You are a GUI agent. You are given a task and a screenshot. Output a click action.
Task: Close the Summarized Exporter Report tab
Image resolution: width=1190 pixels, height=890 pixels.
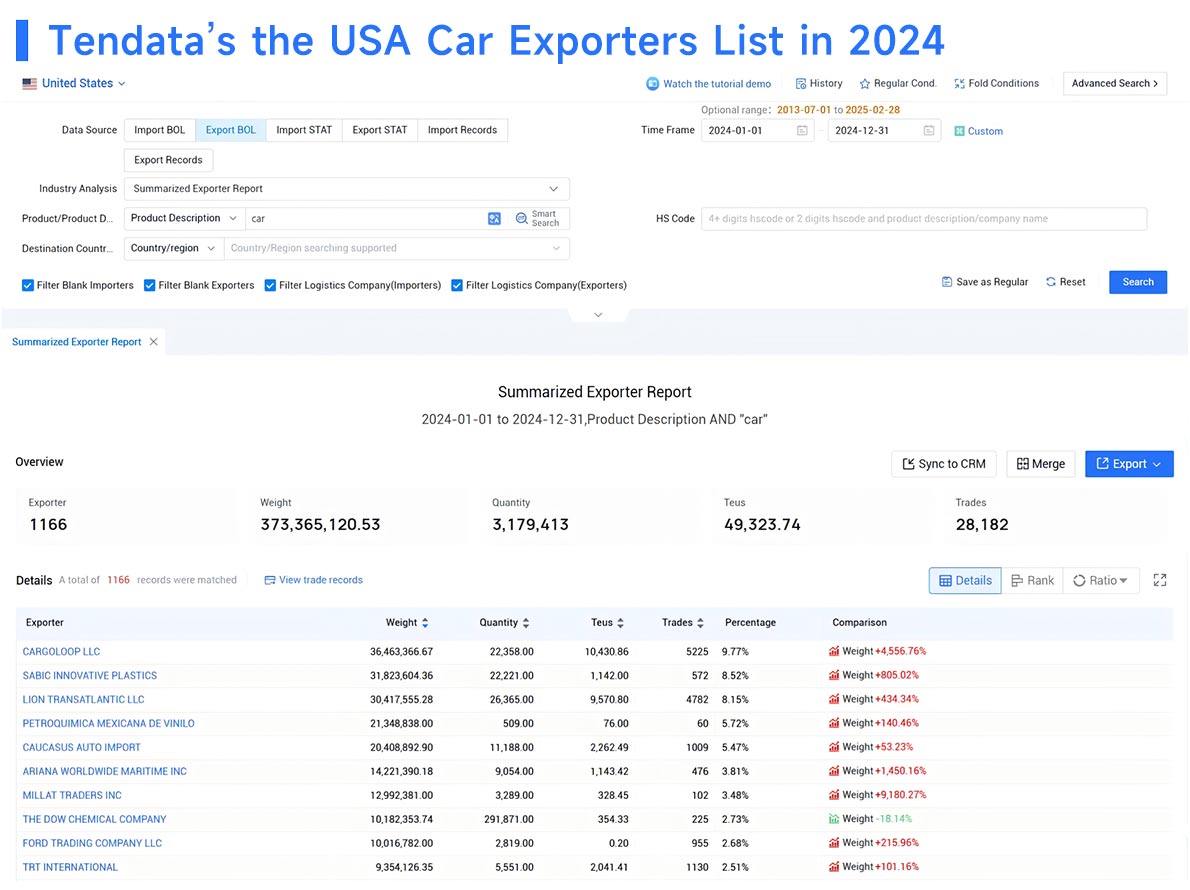pyautogui.click(x=153, y=342)
